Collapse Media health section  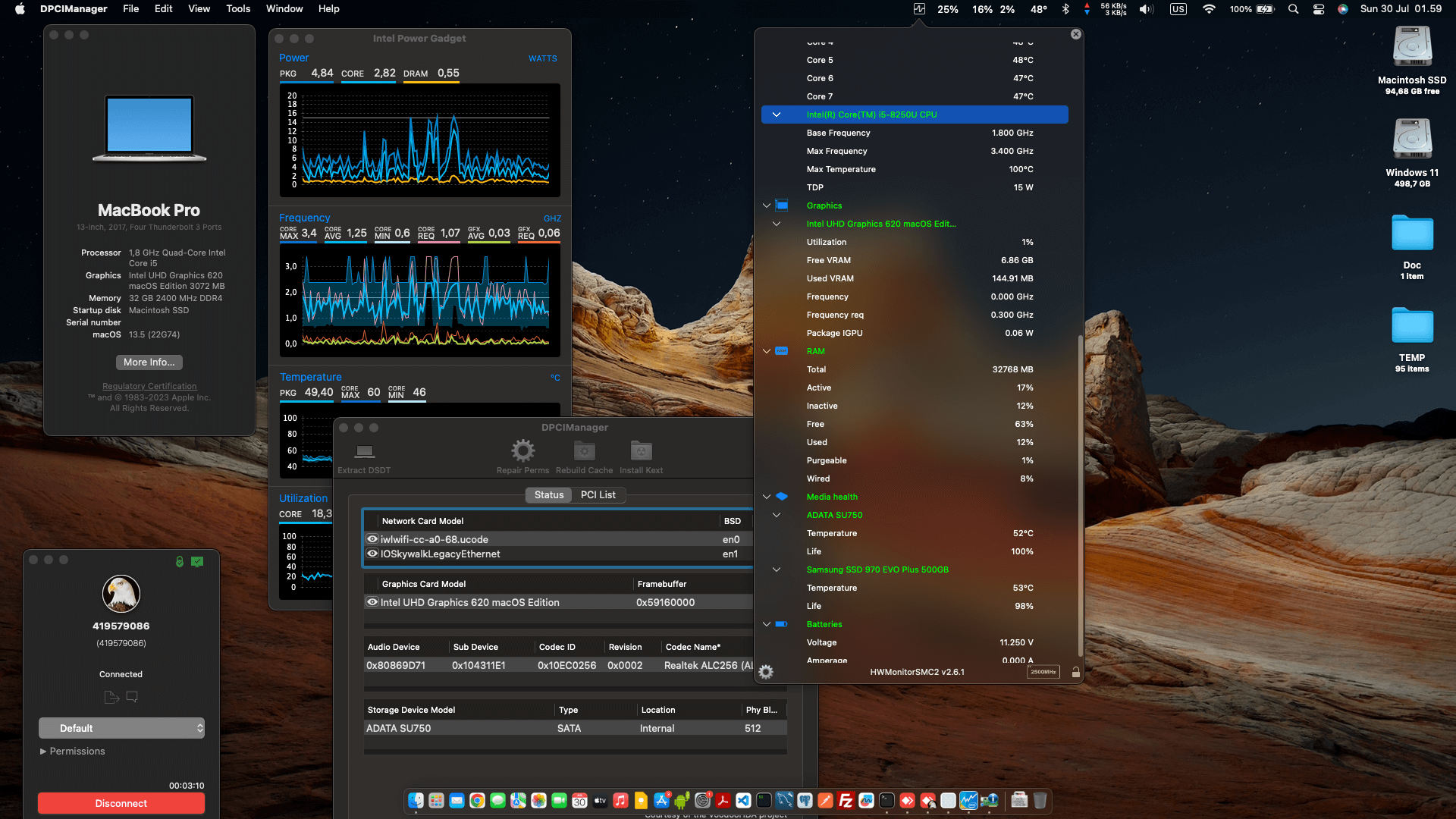[x=767, y=497]
